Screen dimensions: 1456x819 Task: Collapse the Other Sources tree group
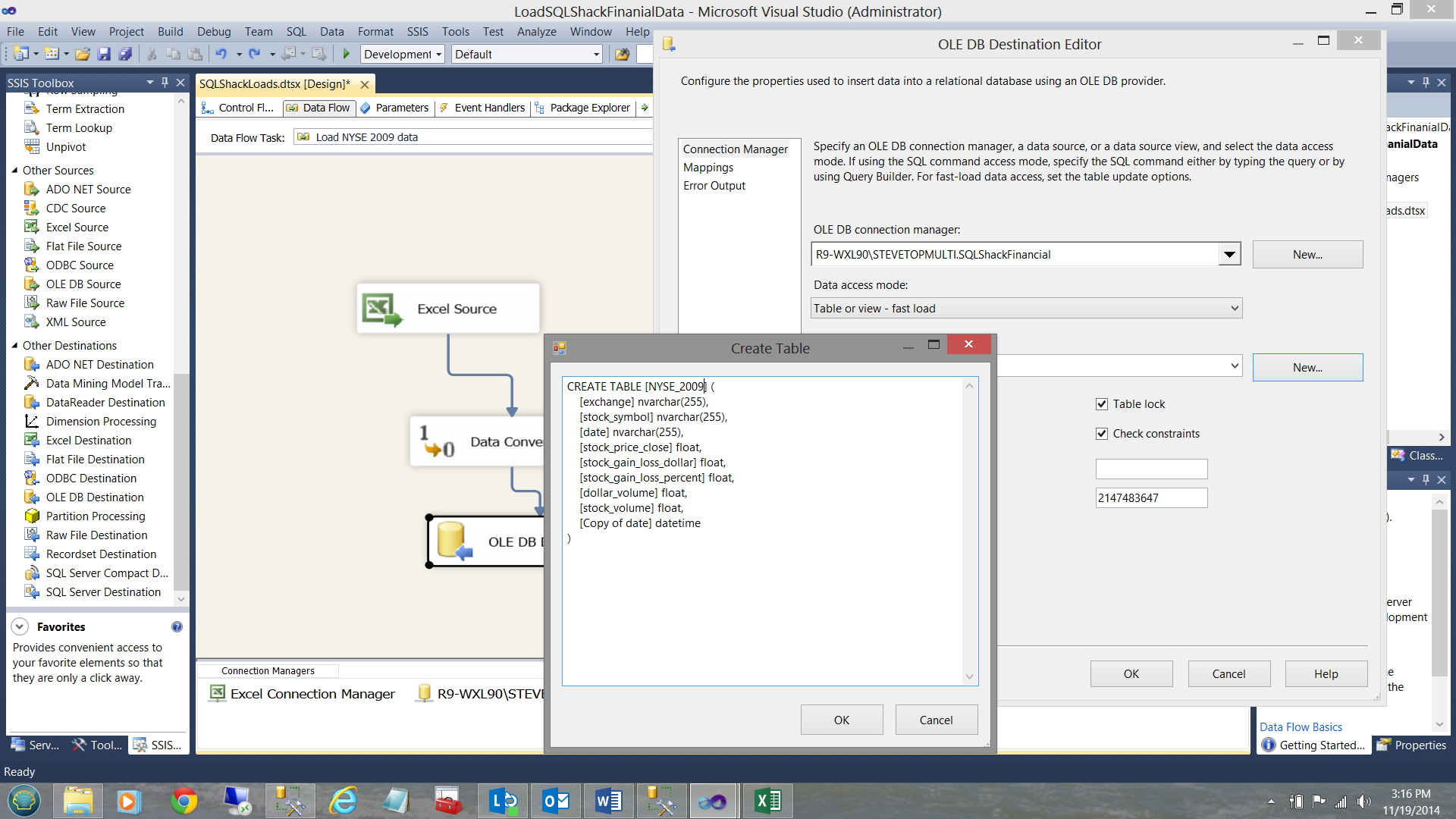[14, 171]
